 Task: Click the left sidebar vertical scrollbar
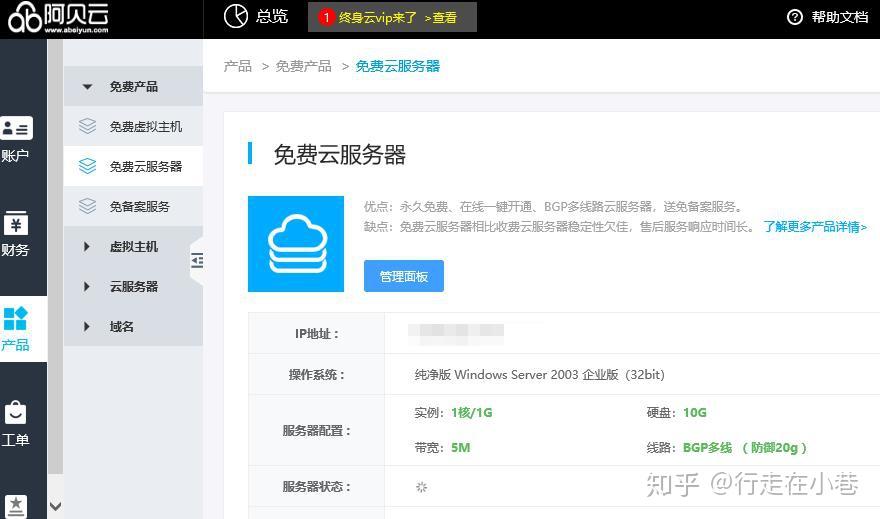(x=55, y=256)
